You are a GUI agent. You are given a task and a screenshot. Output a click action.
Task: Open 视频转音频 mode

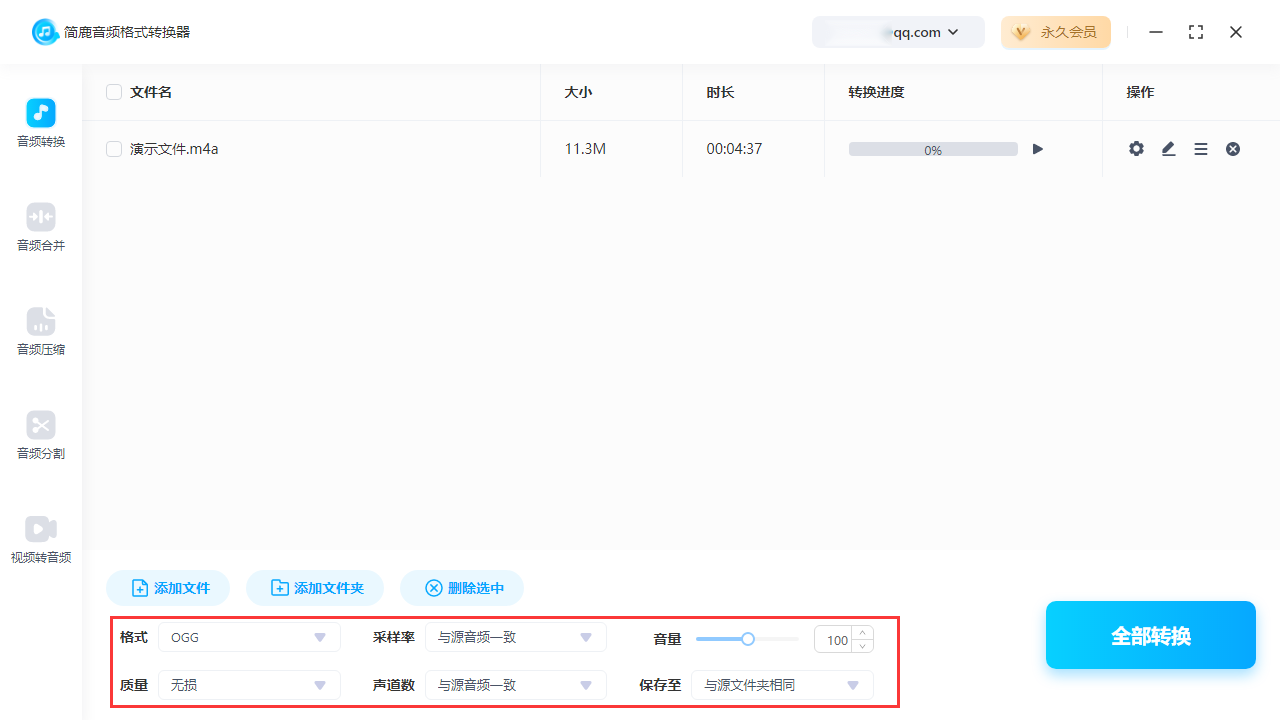(40, 538)
